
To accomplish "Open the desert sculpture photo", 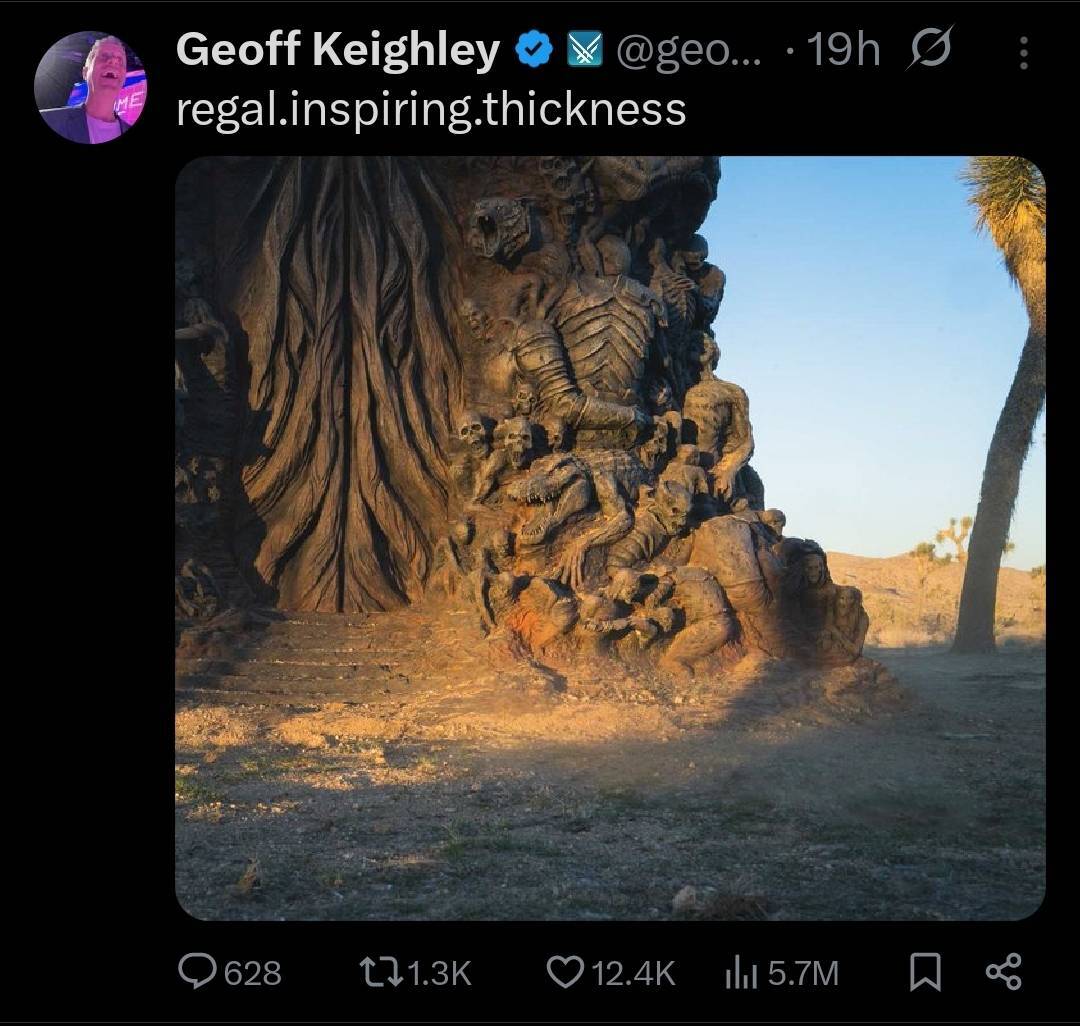I will pos(610,538).
